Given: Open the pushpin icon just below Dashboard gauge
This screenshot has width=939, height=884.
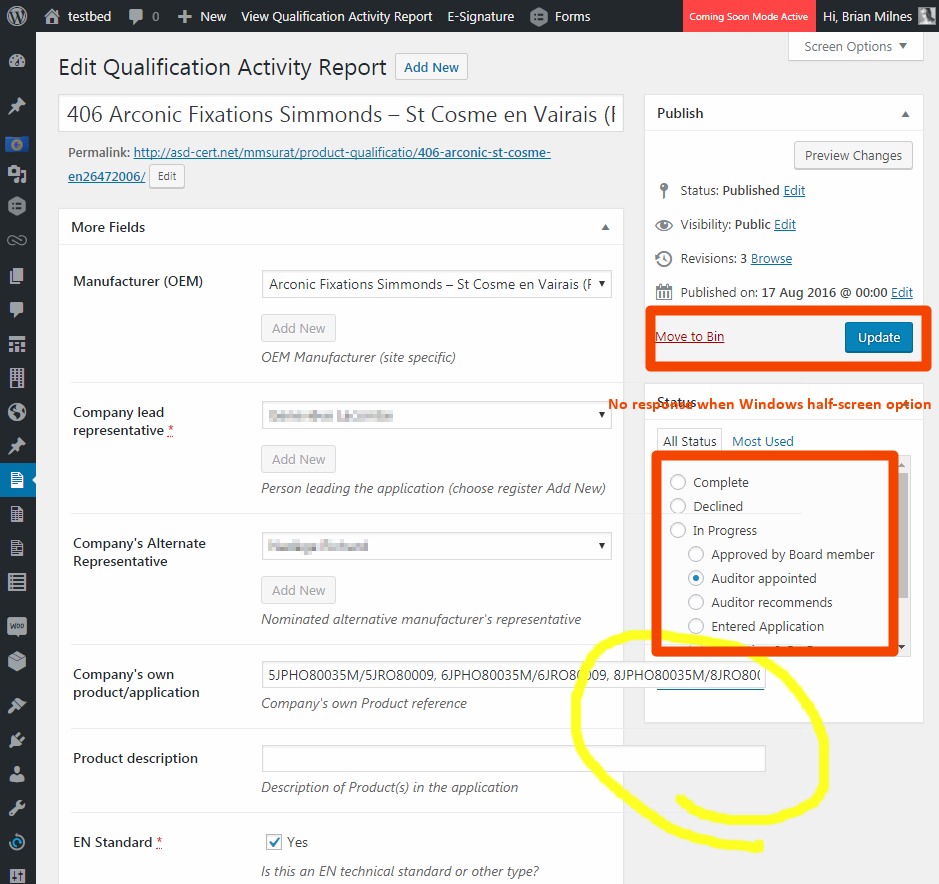Looking at the screenshot, I should coord(17,106).
